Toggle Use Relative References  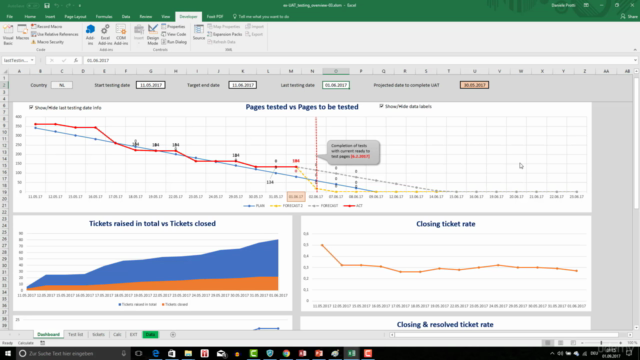[x=55, y=34]
